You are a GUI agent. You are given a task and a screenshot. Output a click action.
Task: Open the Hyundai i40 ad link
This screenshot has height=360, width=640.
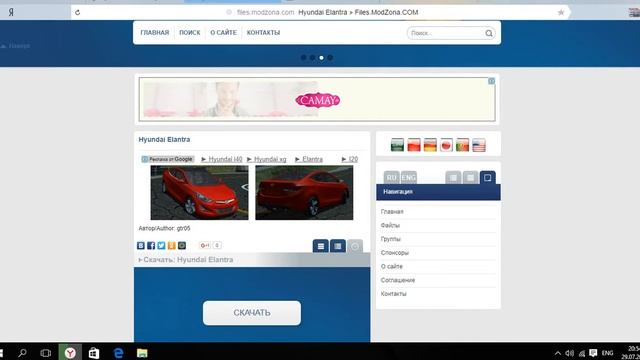[x=225, y=159]
